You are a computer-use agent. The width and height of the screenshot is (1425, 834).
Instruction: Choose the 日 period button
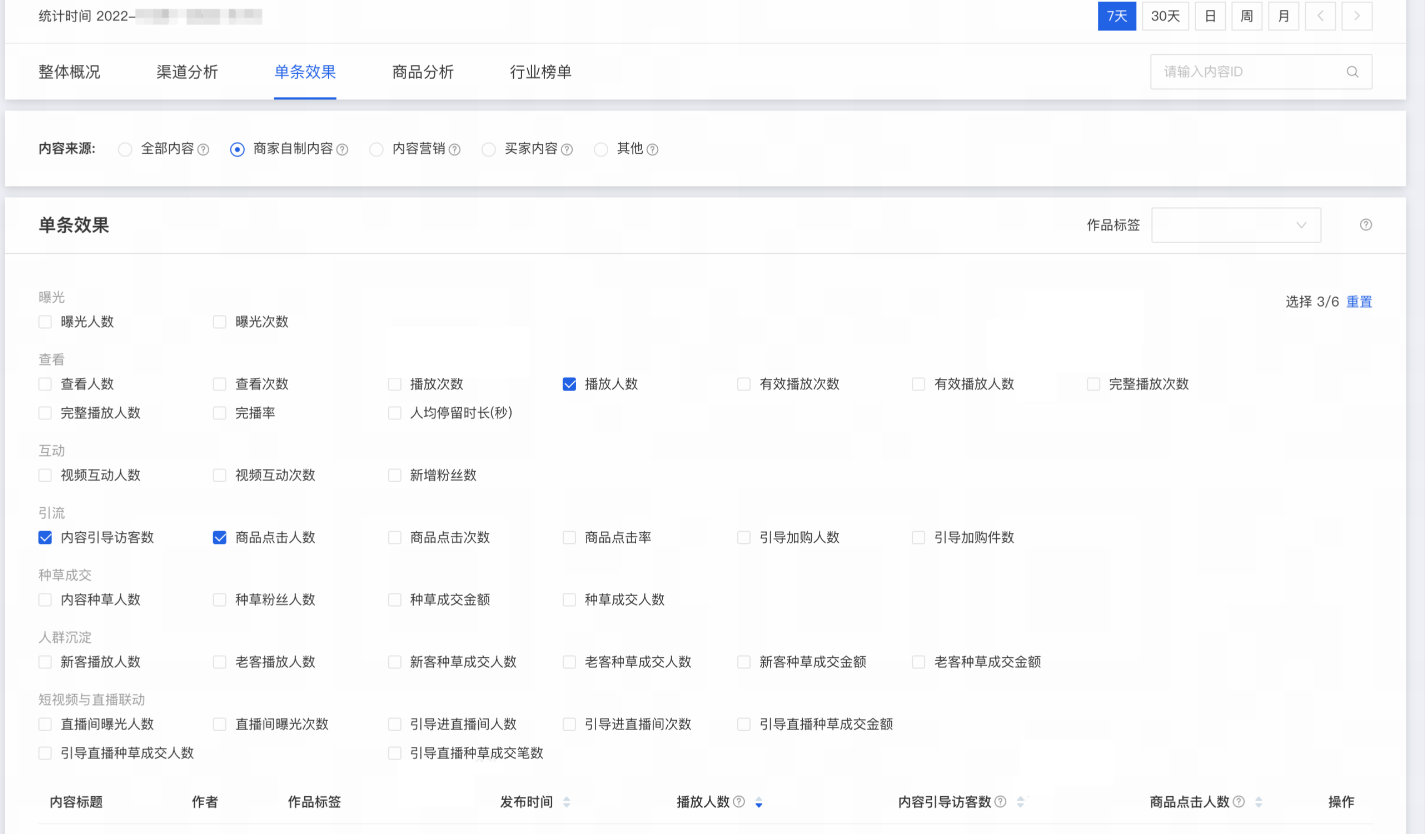coord(1210,16)
